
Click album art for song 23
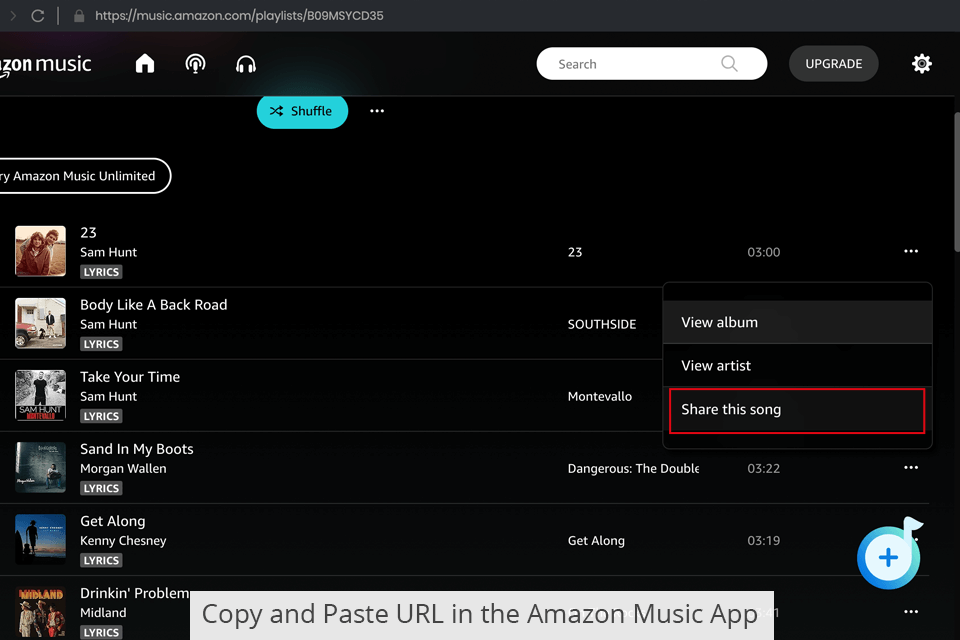click(40, 251)
